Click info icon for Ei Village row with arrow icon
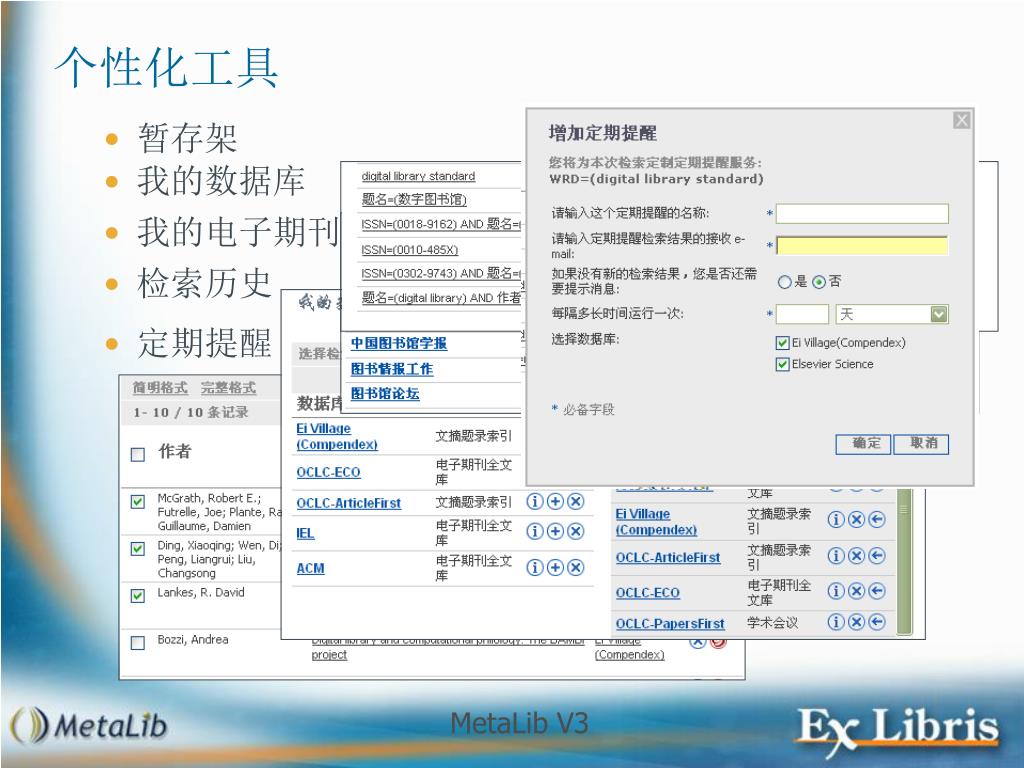The image size is (1024, 768). 835,520
